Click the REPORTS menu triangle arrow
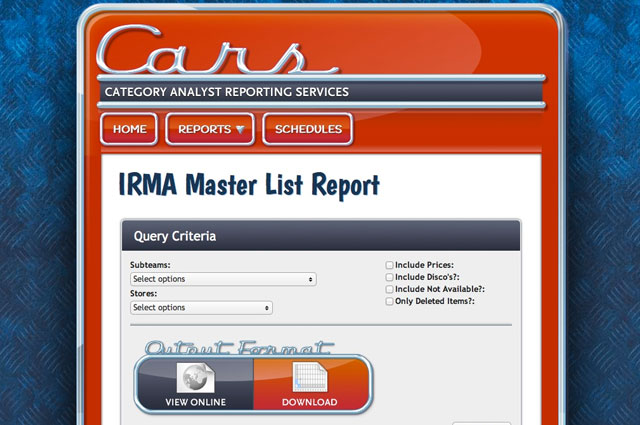This screenshot has height=425, width=640. coord(240,130)
